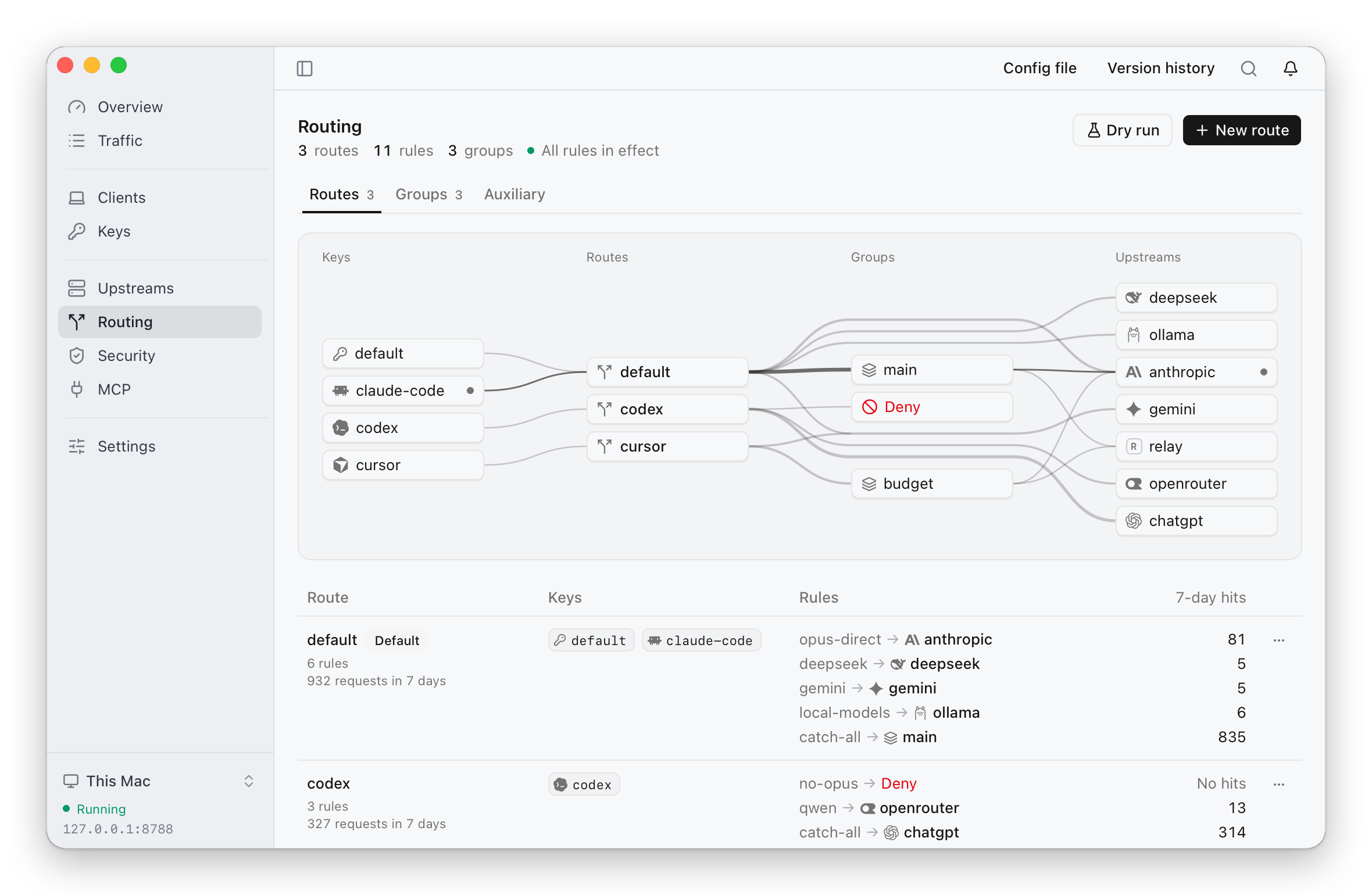Click the Default badge on default route
This screenshot has width=1372, height=895.
pyautogui.click(x=397, y=640)
